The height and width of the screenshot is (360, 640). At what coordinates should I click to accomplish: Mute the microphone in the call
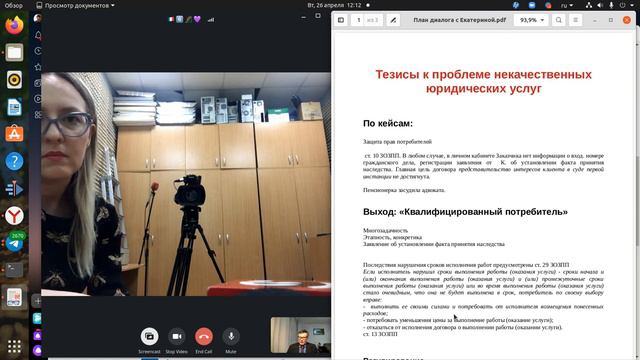[x=231, y=337]
